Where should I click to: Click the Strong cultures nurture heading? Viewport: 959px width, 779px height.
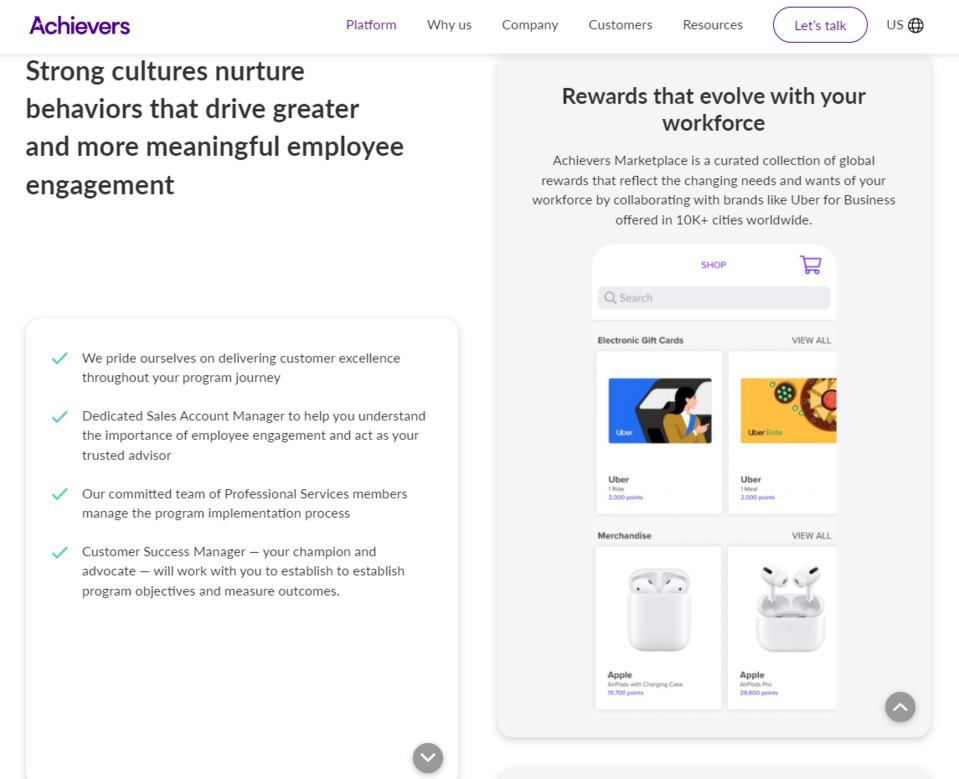215,128
